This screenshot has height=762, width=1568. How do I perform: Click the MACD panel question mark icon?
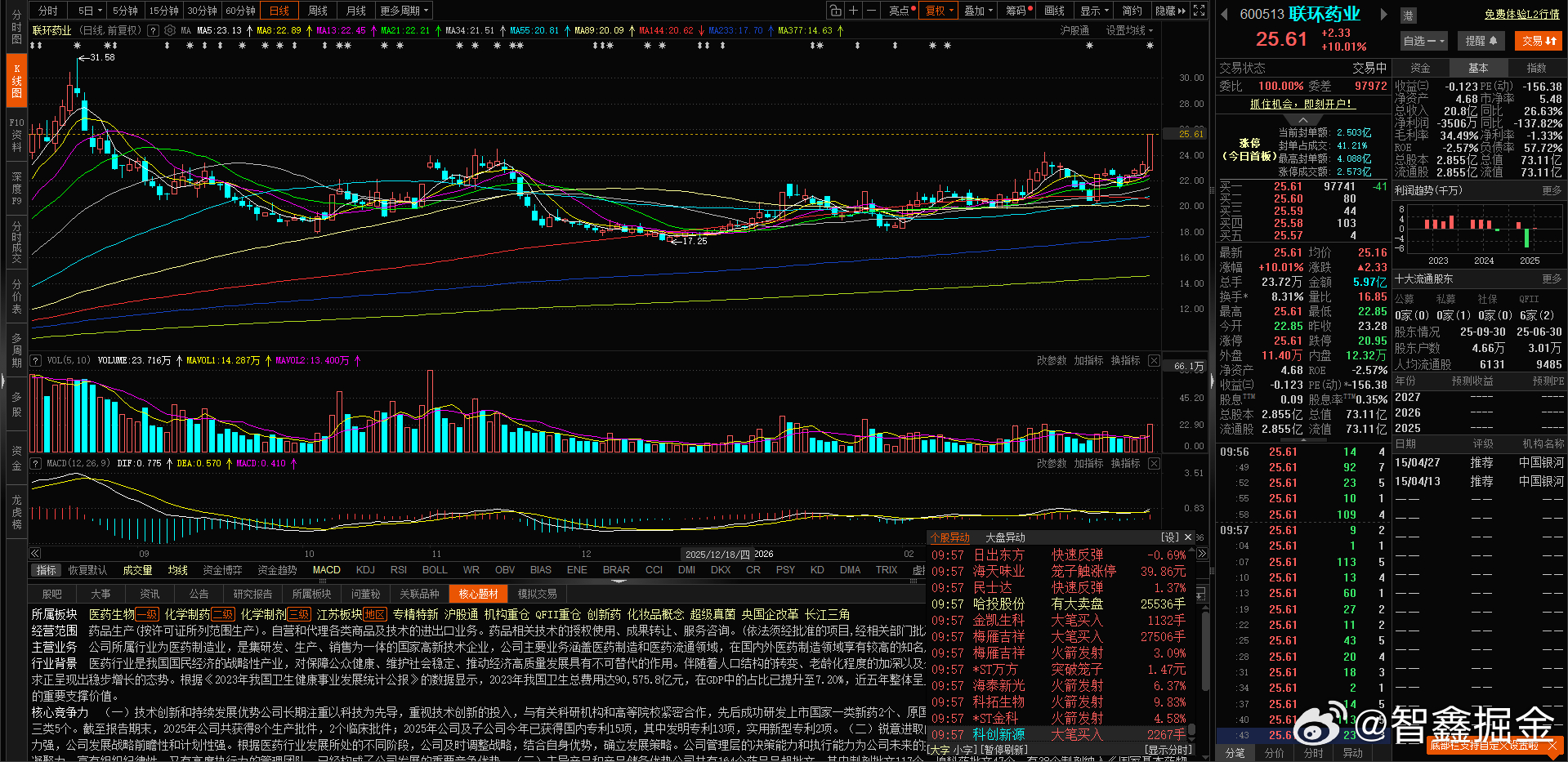(36, 463)
